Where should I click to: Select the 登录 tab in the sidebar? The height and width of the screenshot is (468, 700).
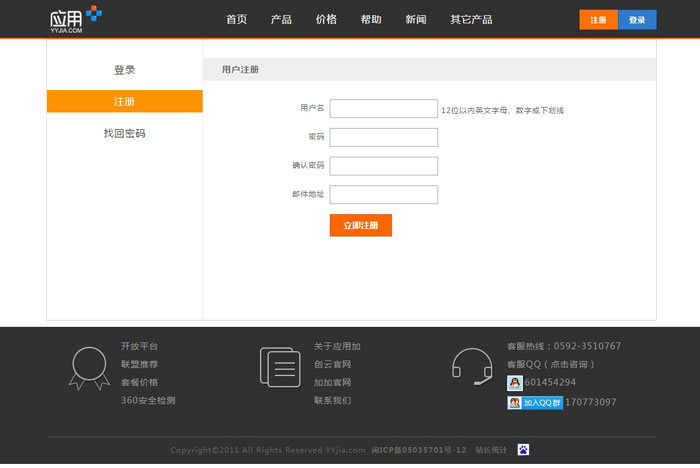[124, 70]
